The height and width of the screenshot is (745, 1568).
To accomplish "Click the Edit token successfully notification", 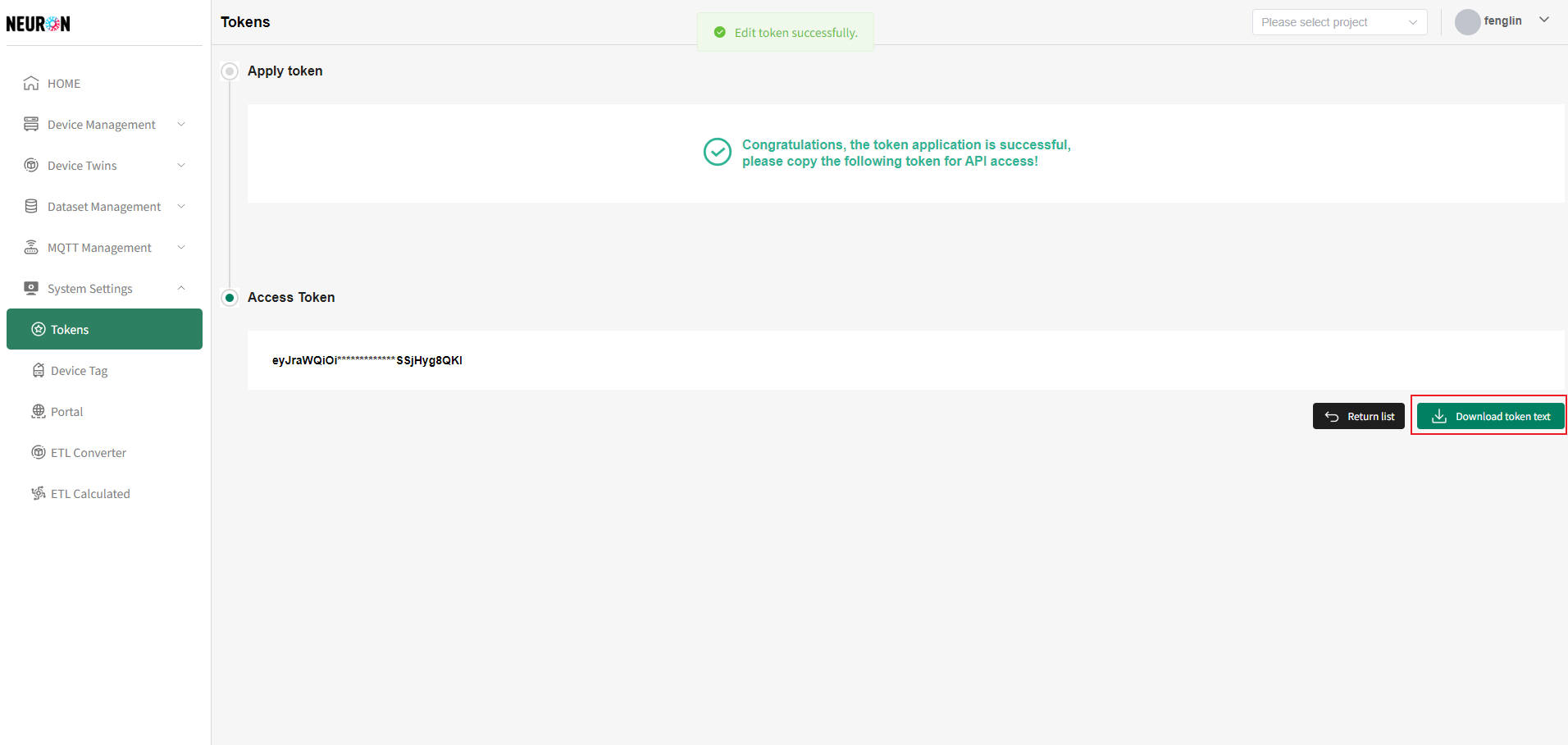I will (785, 32).
